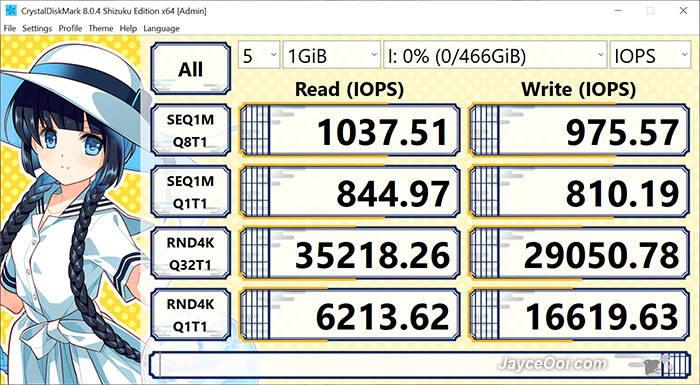Open the File menu
The image size is (700, 385).
[10, 29]
